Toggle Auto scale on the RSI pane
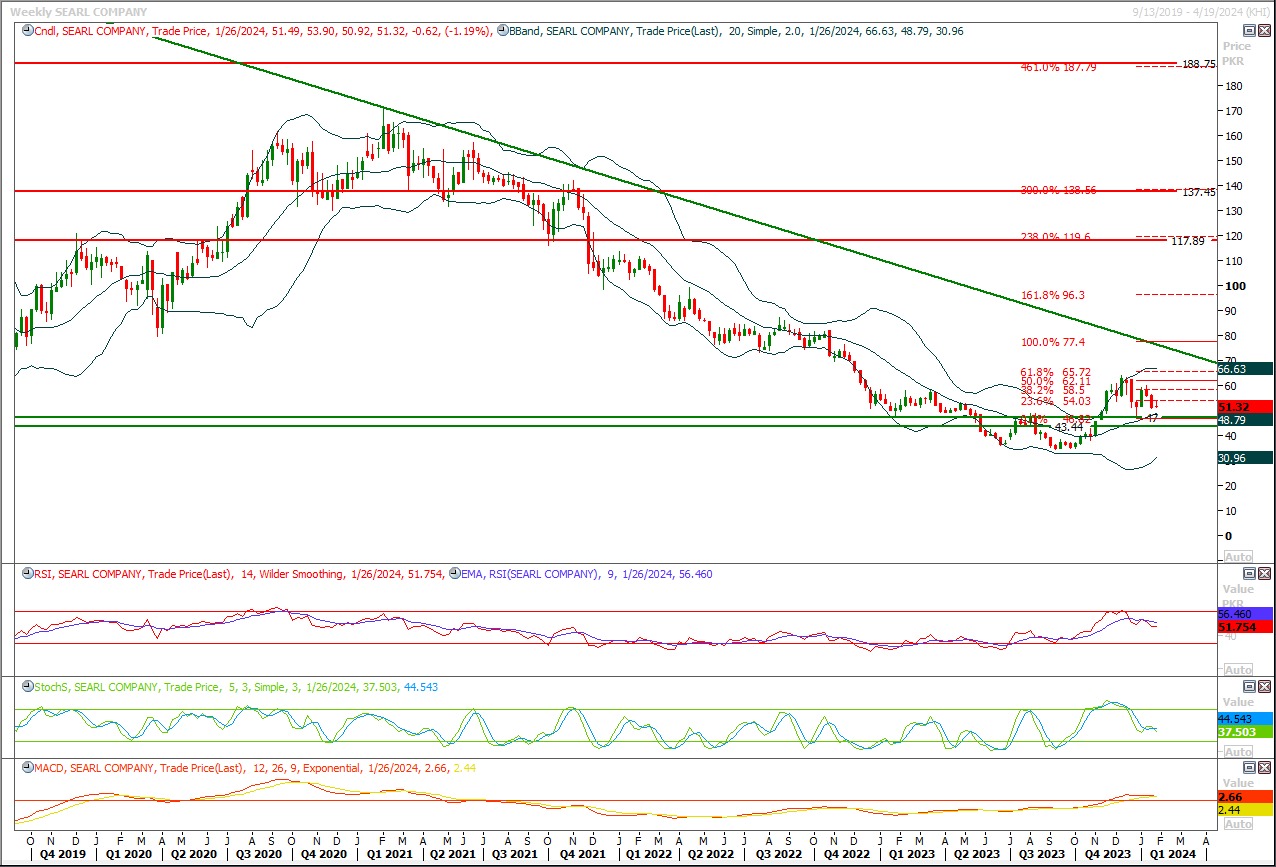 pyautogui.click(x=1237, y=670)
